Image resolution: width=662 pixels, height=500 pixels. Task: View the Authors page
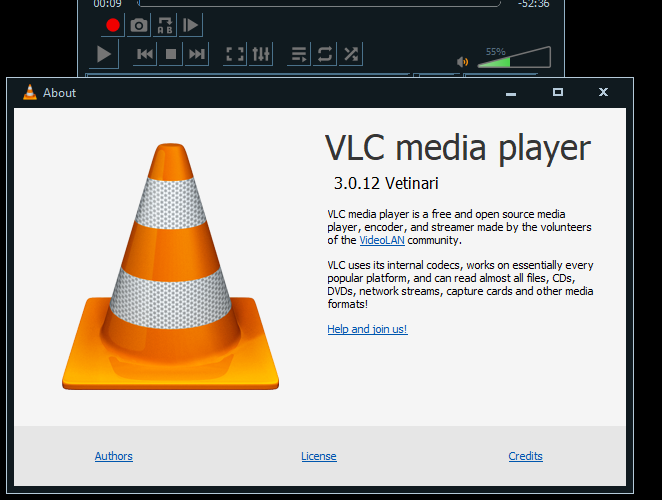tap(114, 456)
